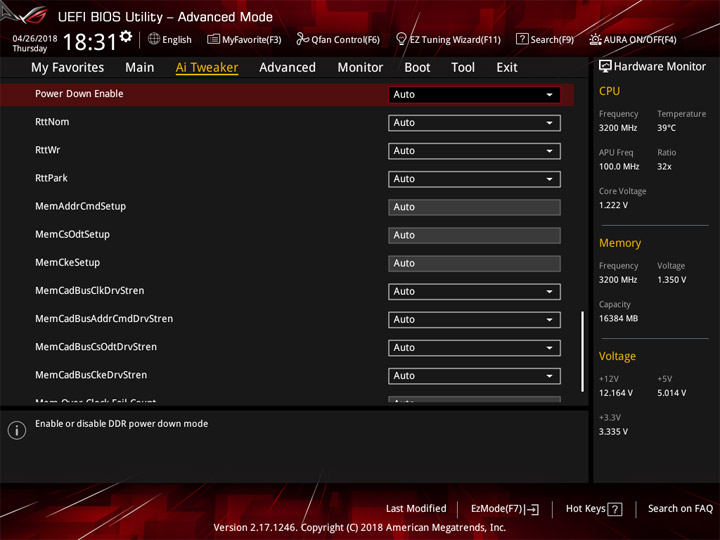
Task: Select the MemCadBusAddrCmdDrvStren label
Action: tap(104, 319)
